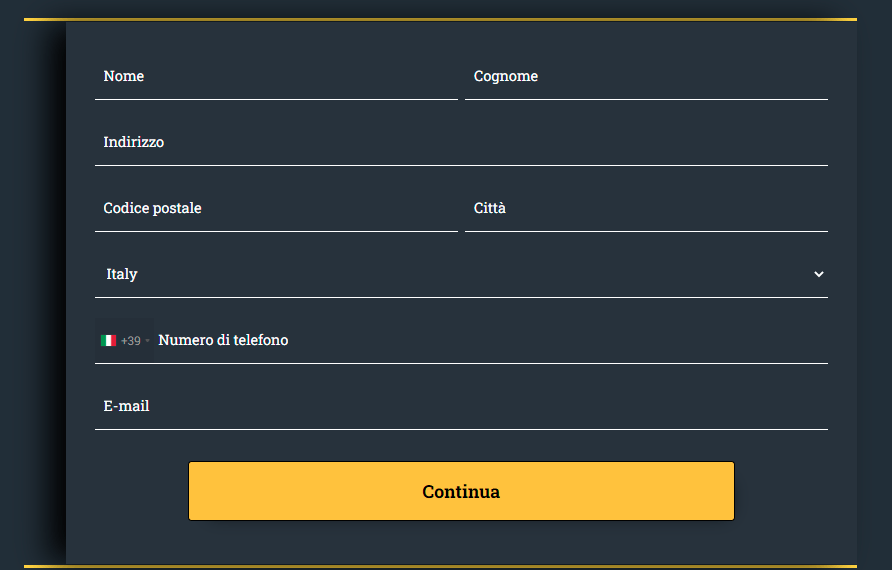This screenshot has height=570, width=892.
Task: Click into the E-mail field
Action: pos(461,406)
